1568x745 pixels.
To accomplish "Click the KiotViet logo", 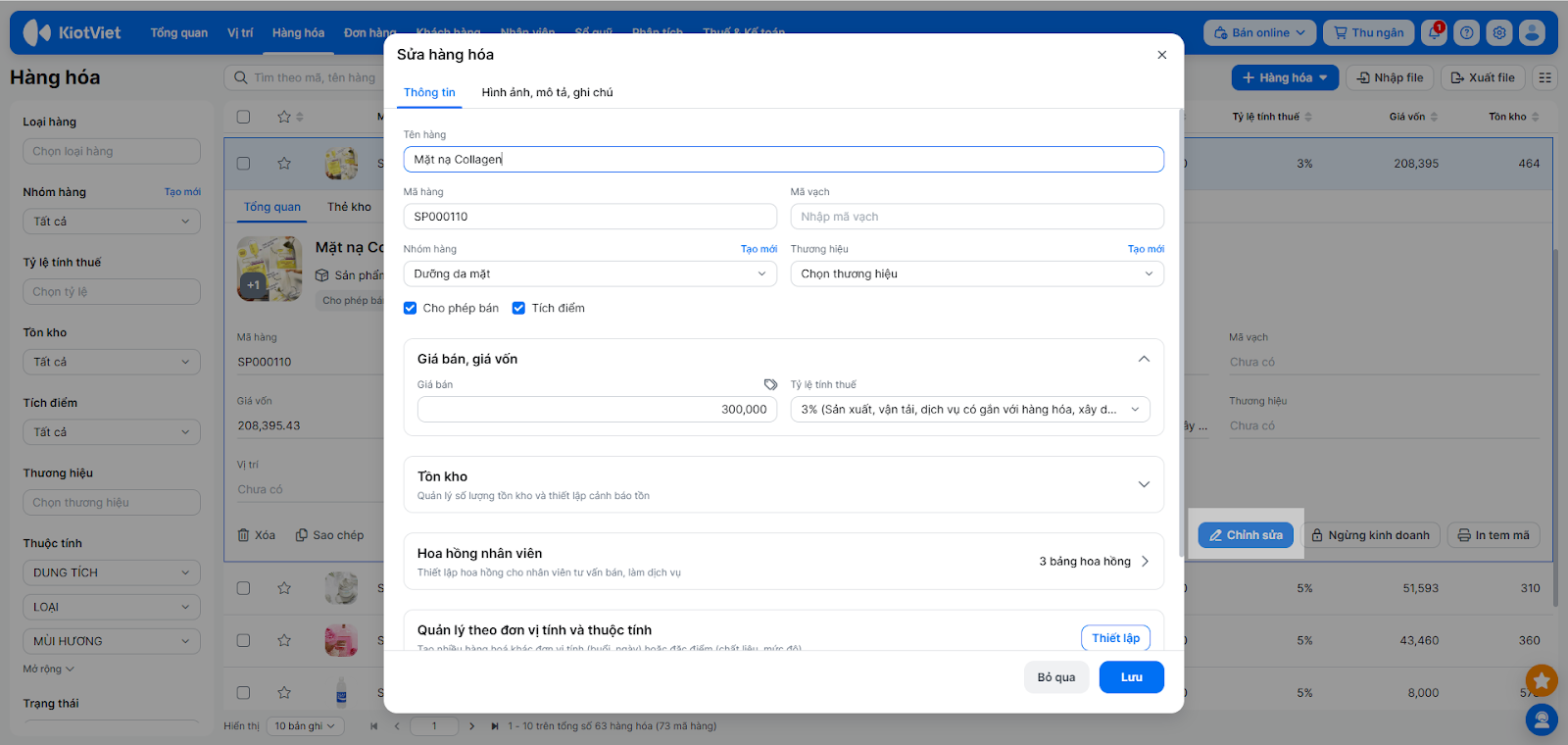I will pos(72,32).
